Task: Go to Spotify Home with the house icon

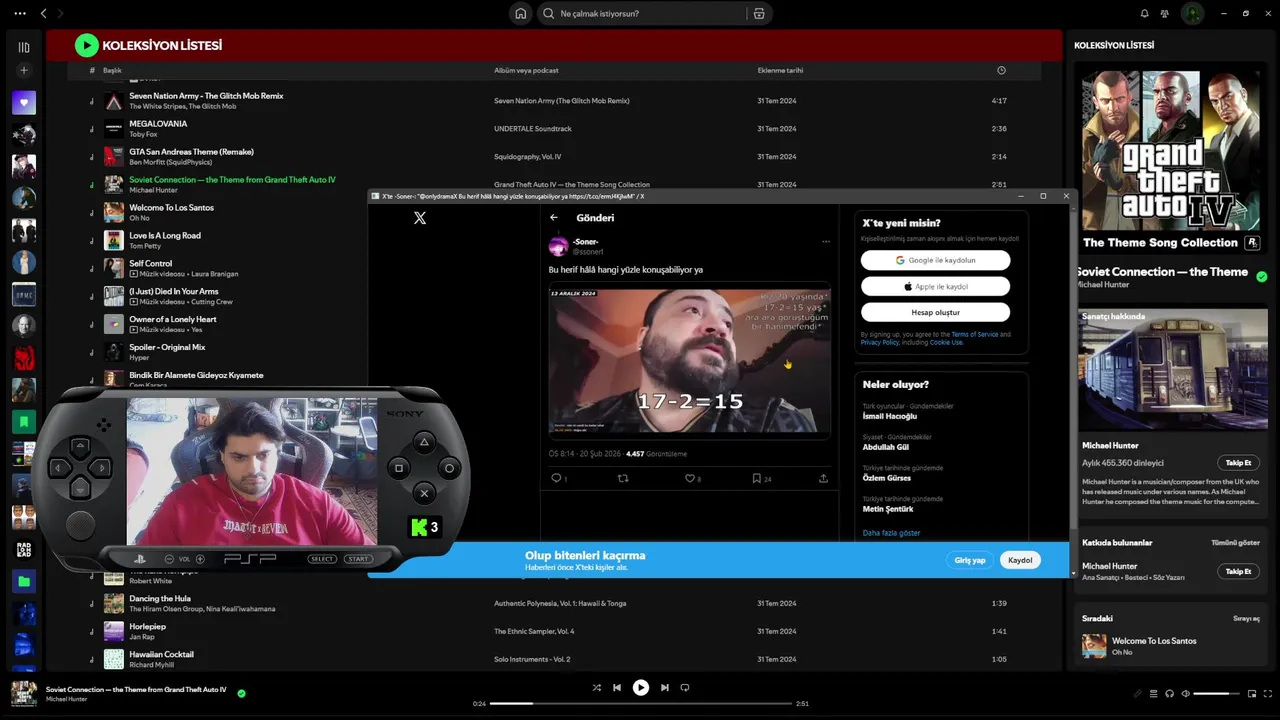Action: pos(520,14)
